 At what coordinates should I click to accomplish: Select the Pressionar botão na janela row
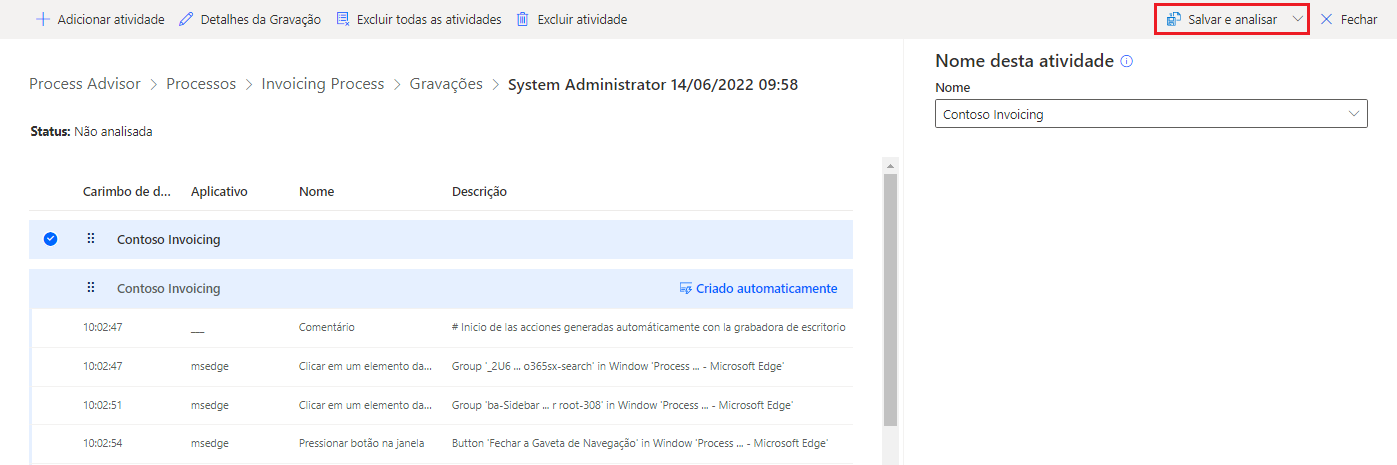click(442, 444)
